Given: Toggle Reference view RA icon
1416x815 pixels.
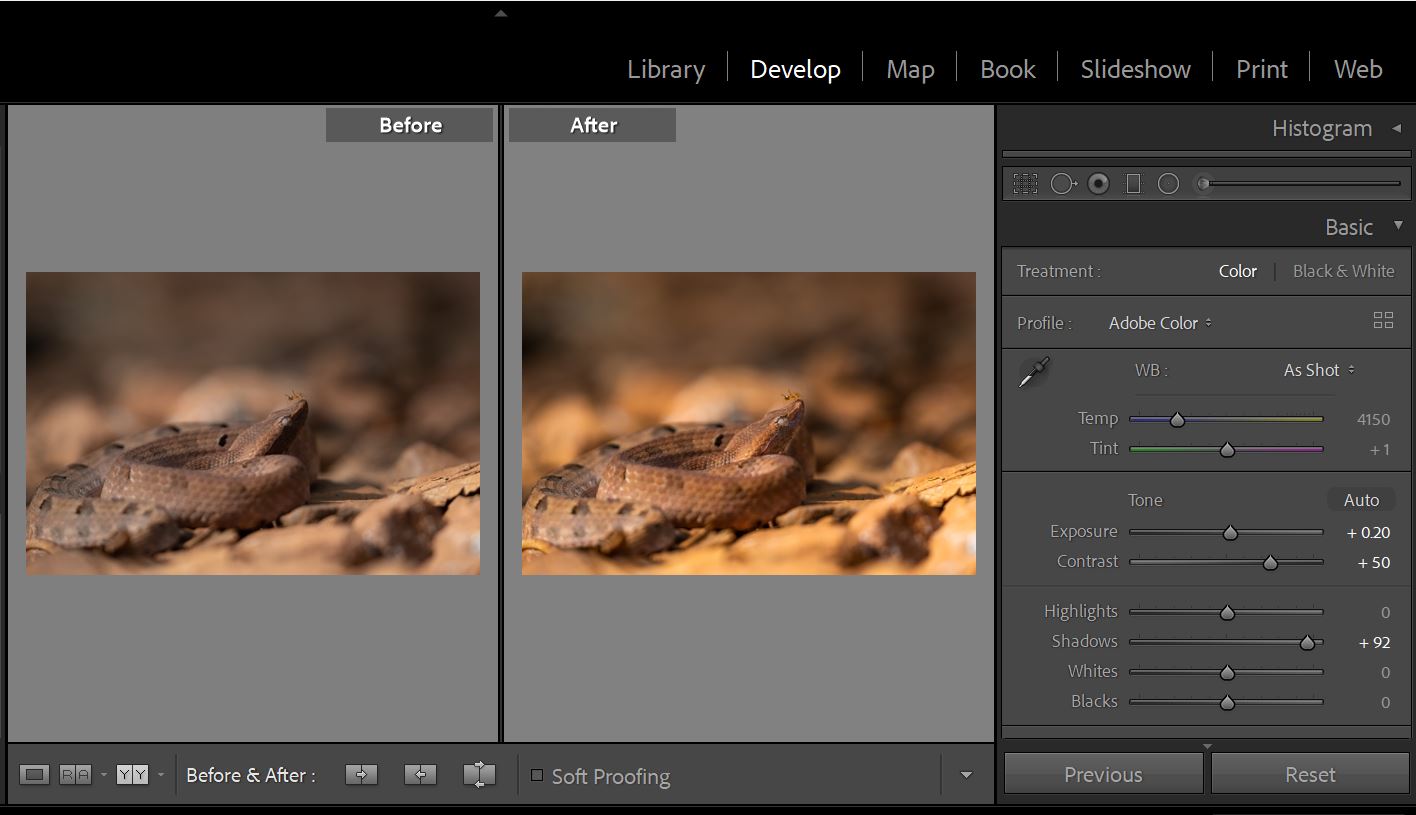Looking at the screenshot, I should coord(75,775).
